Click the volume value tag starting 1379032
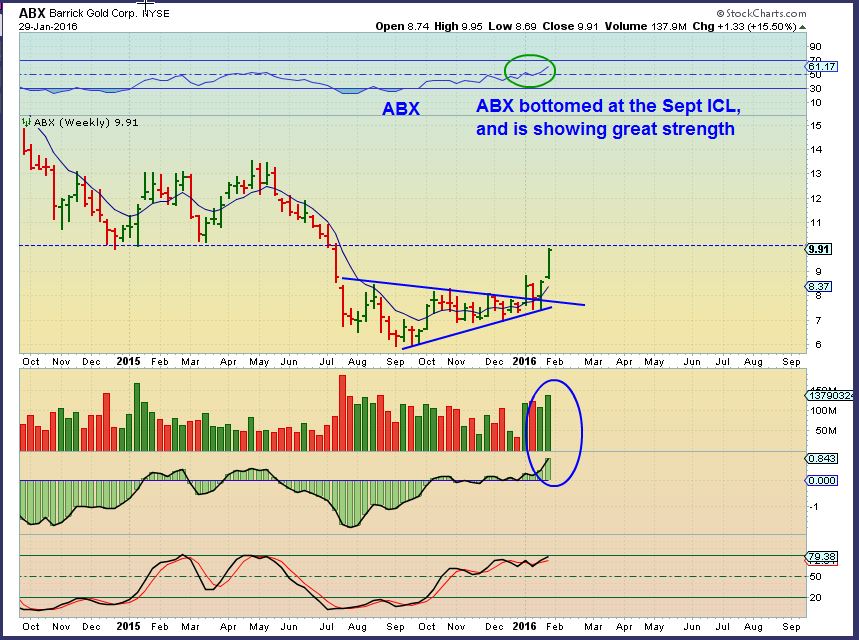Viewport: 859px width, 640px height. [x=829, y=395]
